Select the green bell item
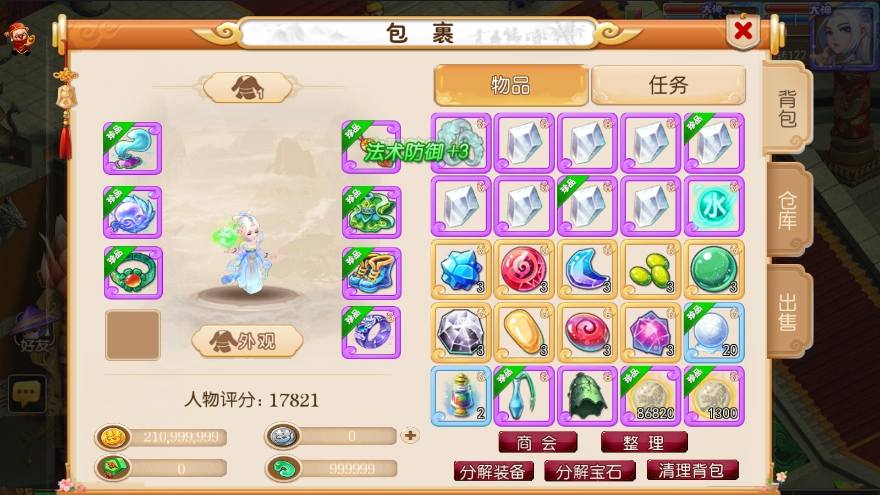The image size is (880, 495). [587, 396]
